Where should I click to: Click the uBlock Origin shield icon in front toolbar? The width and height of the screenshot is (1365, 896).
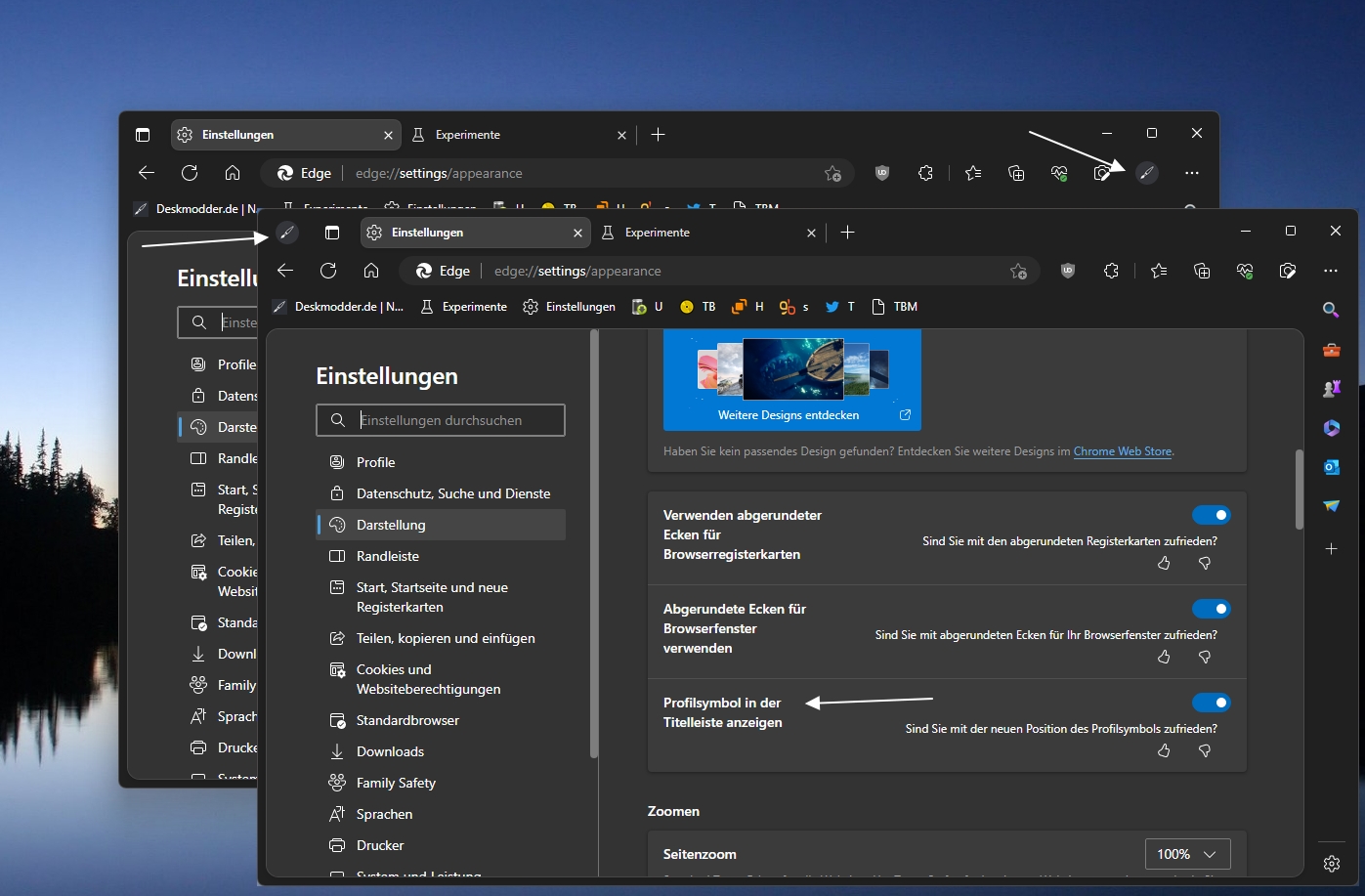(1068, 271)
